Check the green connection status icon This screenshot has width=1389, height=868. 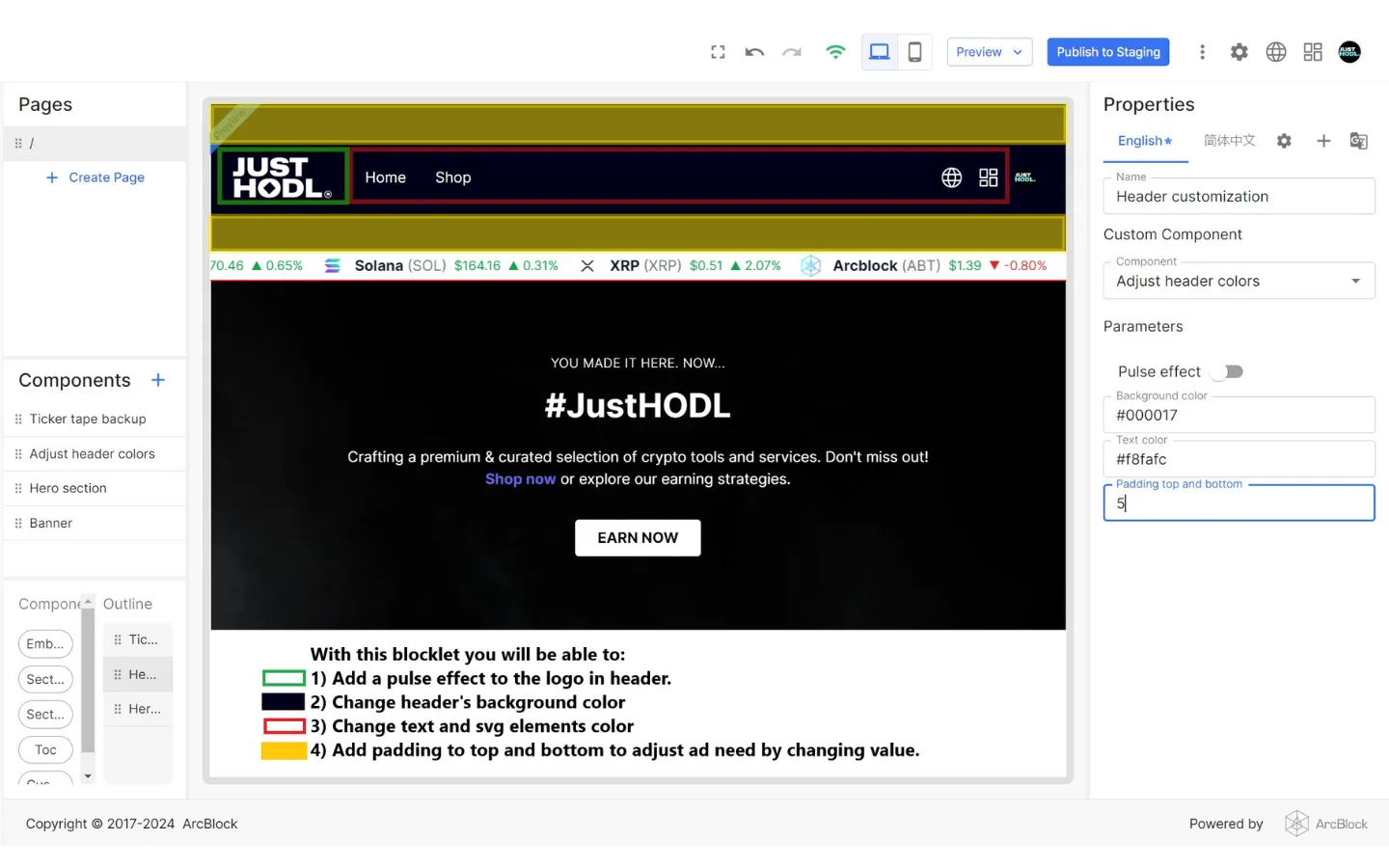tap(835, 52)
